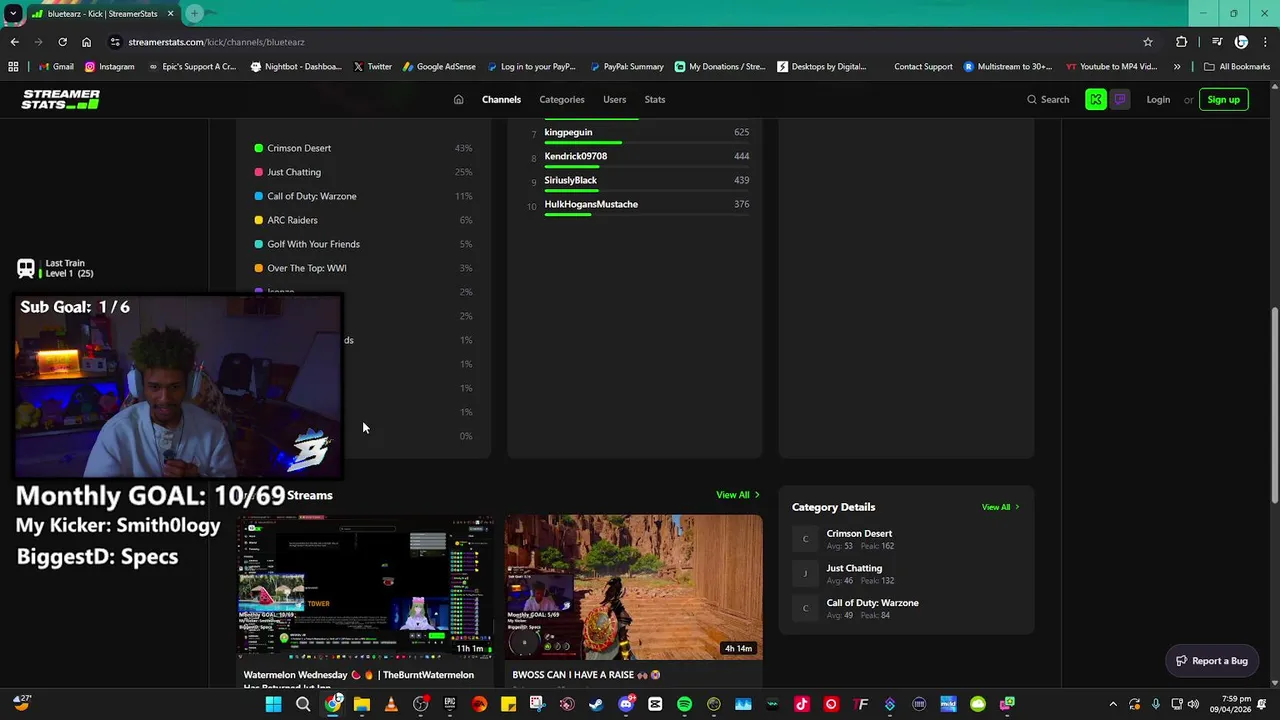Bookmark this page with star icon
Screen dimensions: 1280x720
[1148, 42]
